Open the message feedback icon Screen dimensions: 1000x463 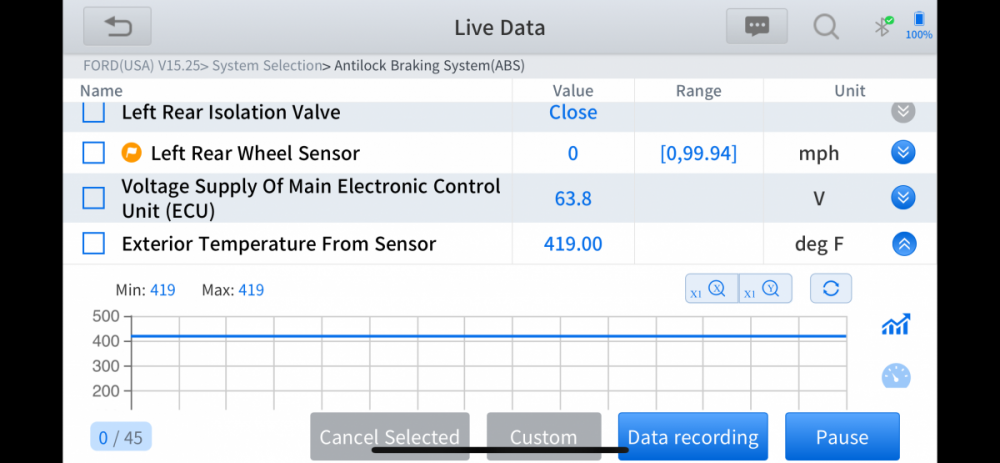[756, 27]
